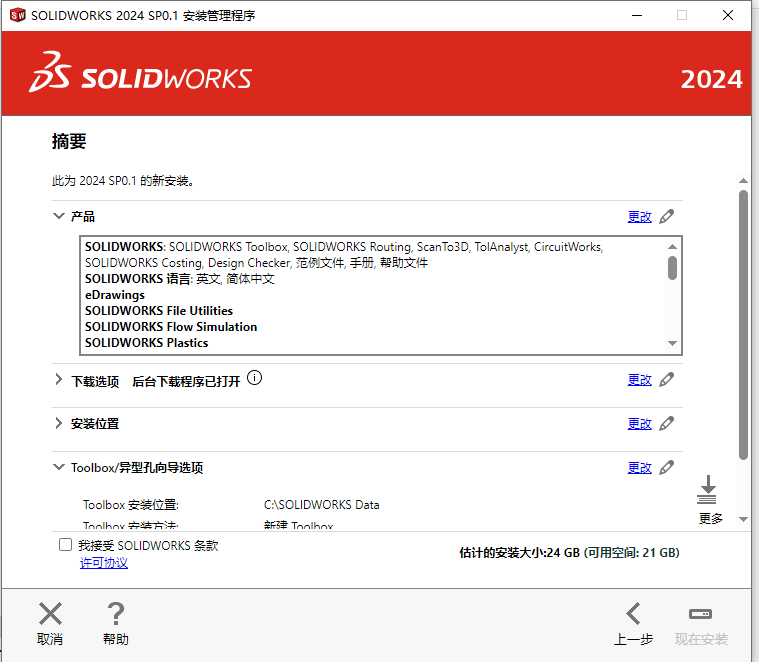759x662 pixels.
Task: Click the 更多 download arrow icon
Action: coord(708,490)
